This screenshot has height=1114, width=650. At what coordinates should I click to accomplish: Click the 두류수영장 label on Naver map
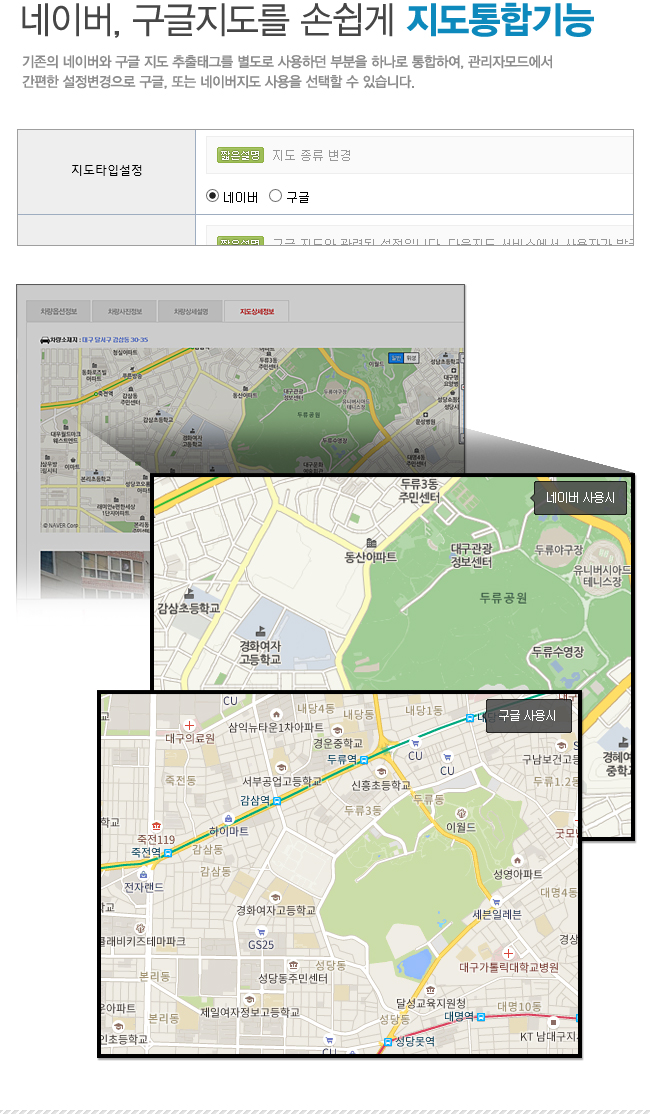[x=558, y=651]
